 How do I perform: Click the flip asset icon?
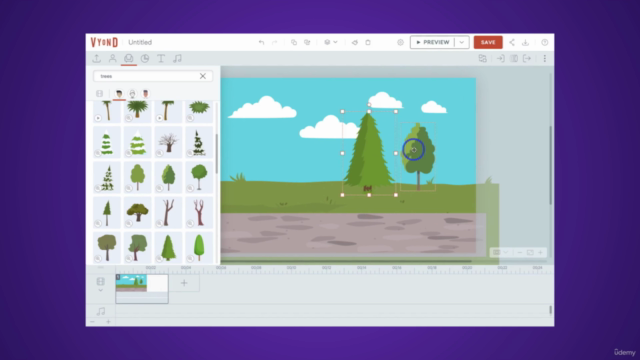355,42
